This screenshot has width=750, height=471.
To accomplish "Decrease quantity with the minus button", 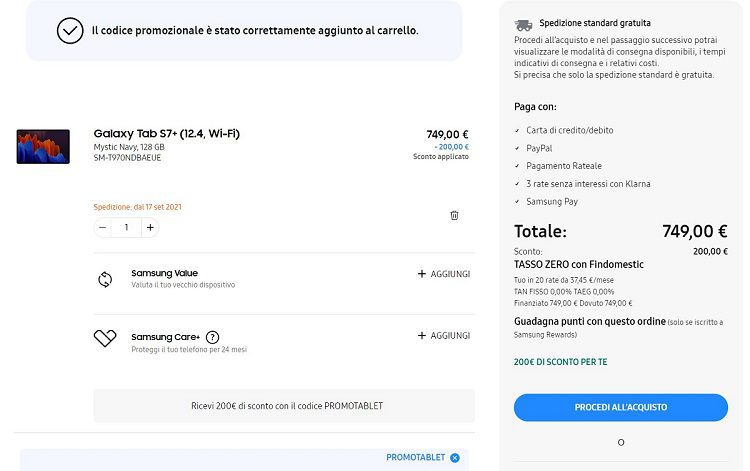I will coord(102,228).
